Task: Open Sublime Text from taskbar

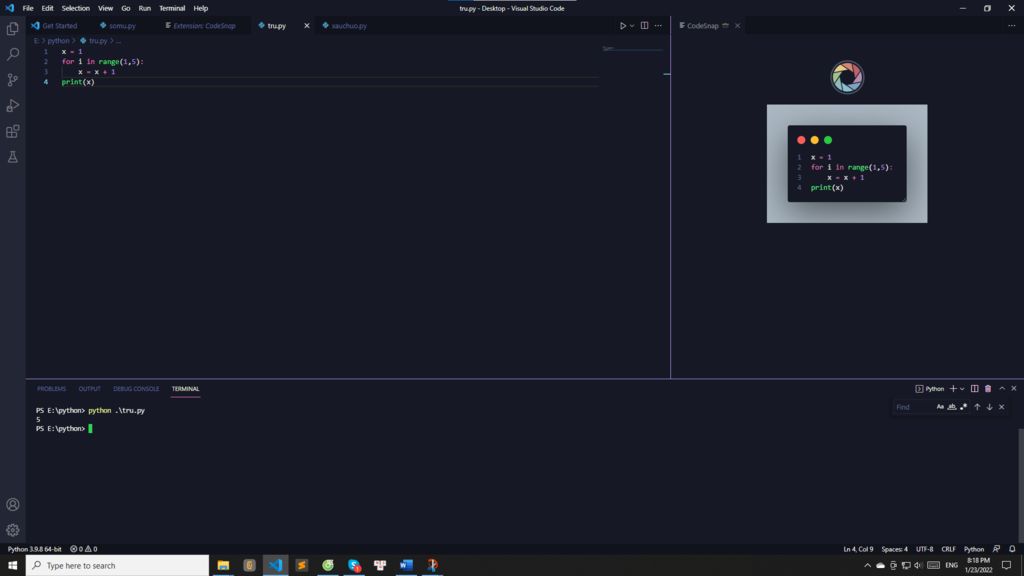Action: tap(302, 565)
